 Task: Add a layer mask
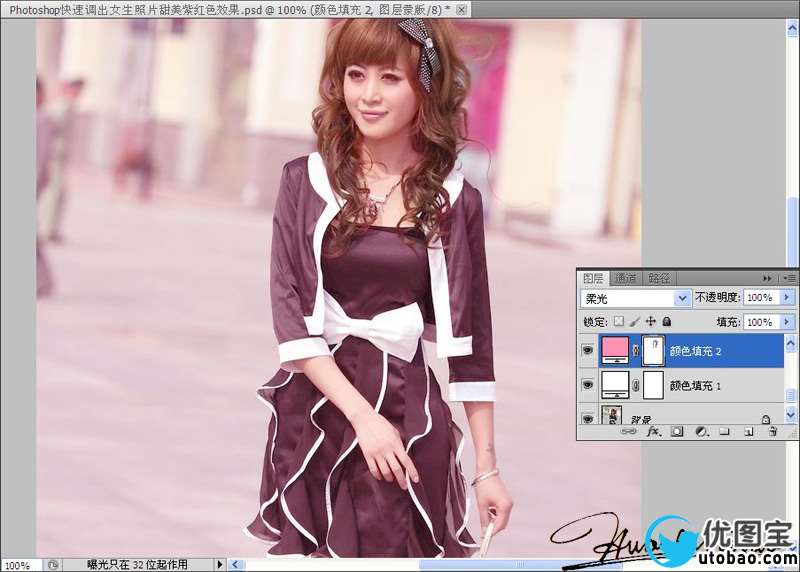click(677, 432)
